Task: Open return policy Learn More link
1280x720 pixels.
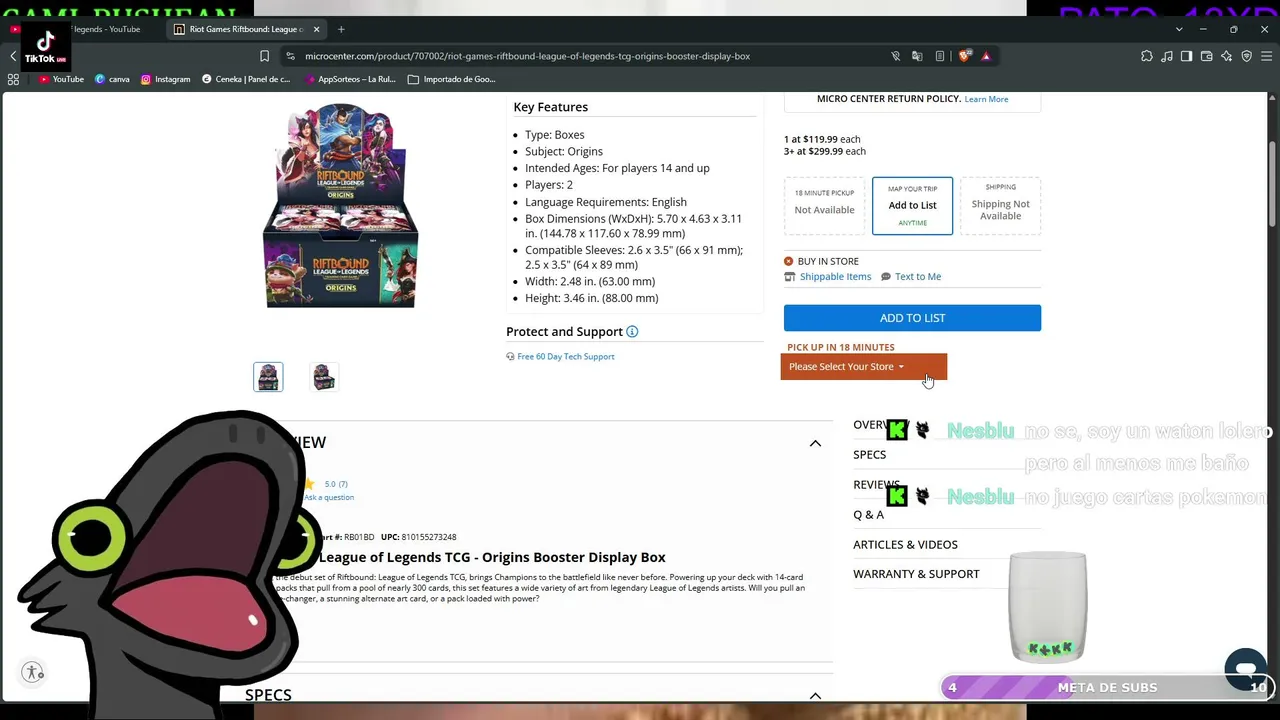Action: pos(986,99)
